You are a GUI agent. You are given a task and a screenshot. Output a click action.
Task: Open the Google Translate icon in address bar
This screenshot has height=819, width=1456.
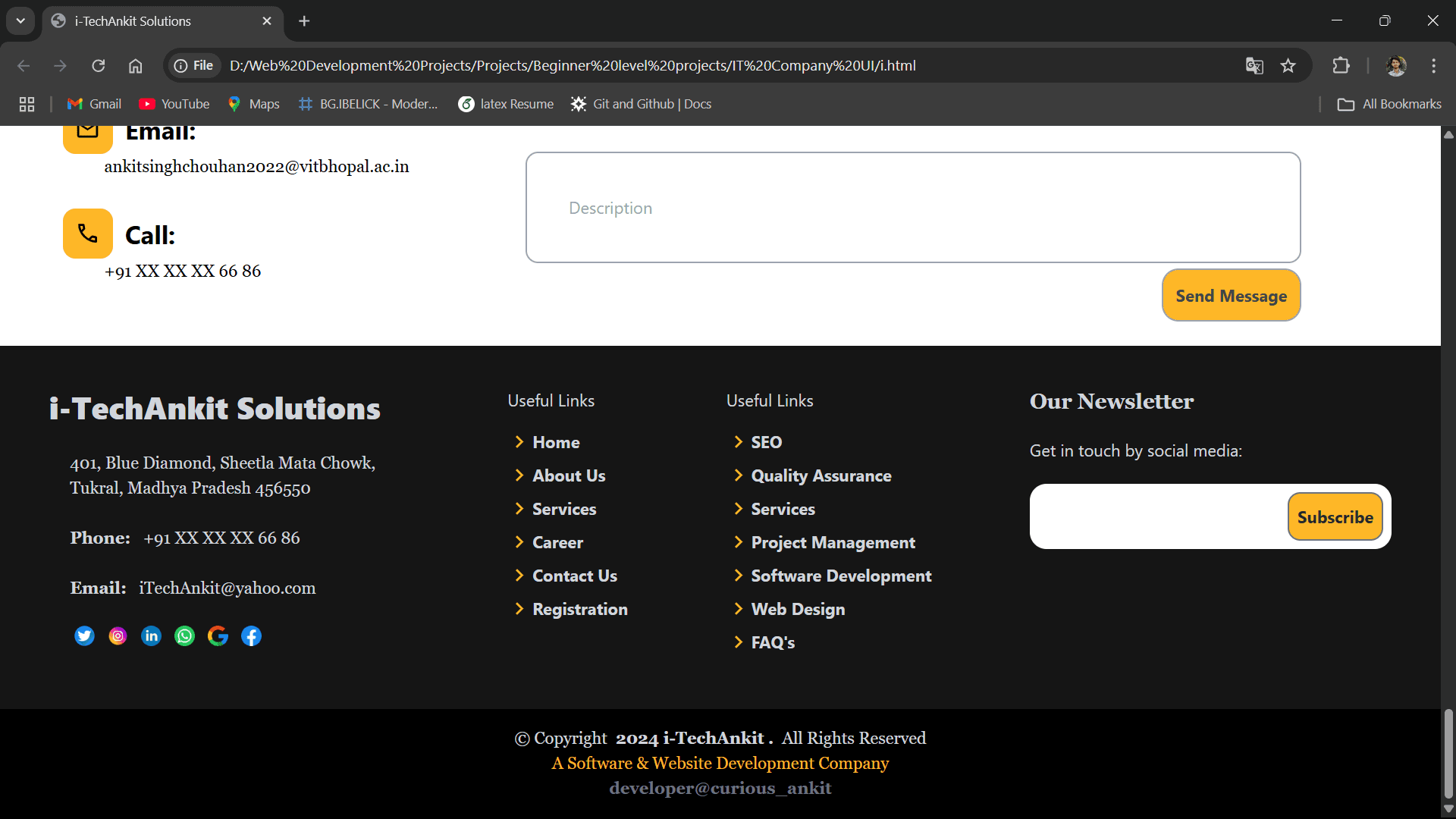(1254, 66)
